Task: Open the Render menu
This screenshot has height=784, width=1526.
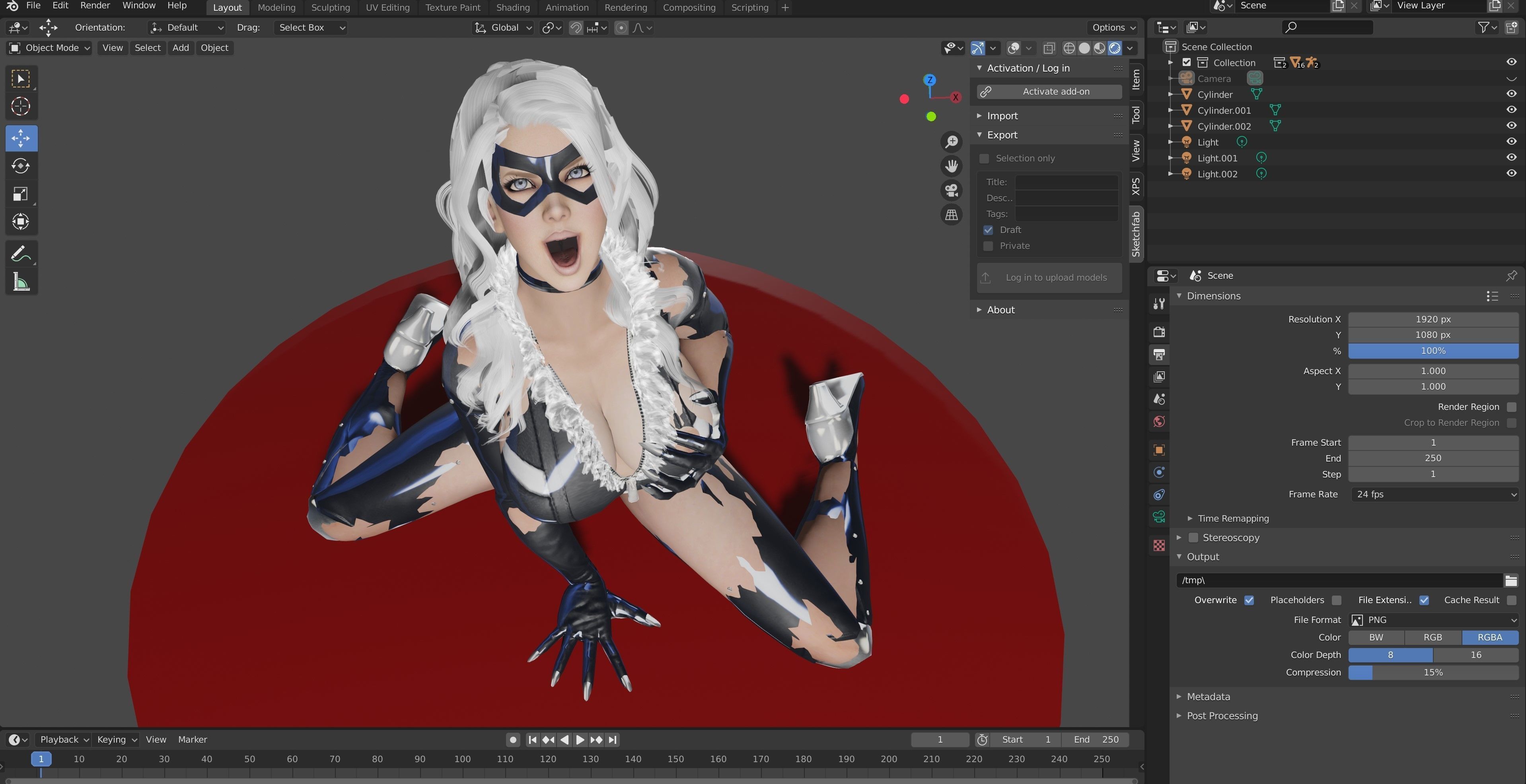Action: pyautogui.click(x=95, y=5)
